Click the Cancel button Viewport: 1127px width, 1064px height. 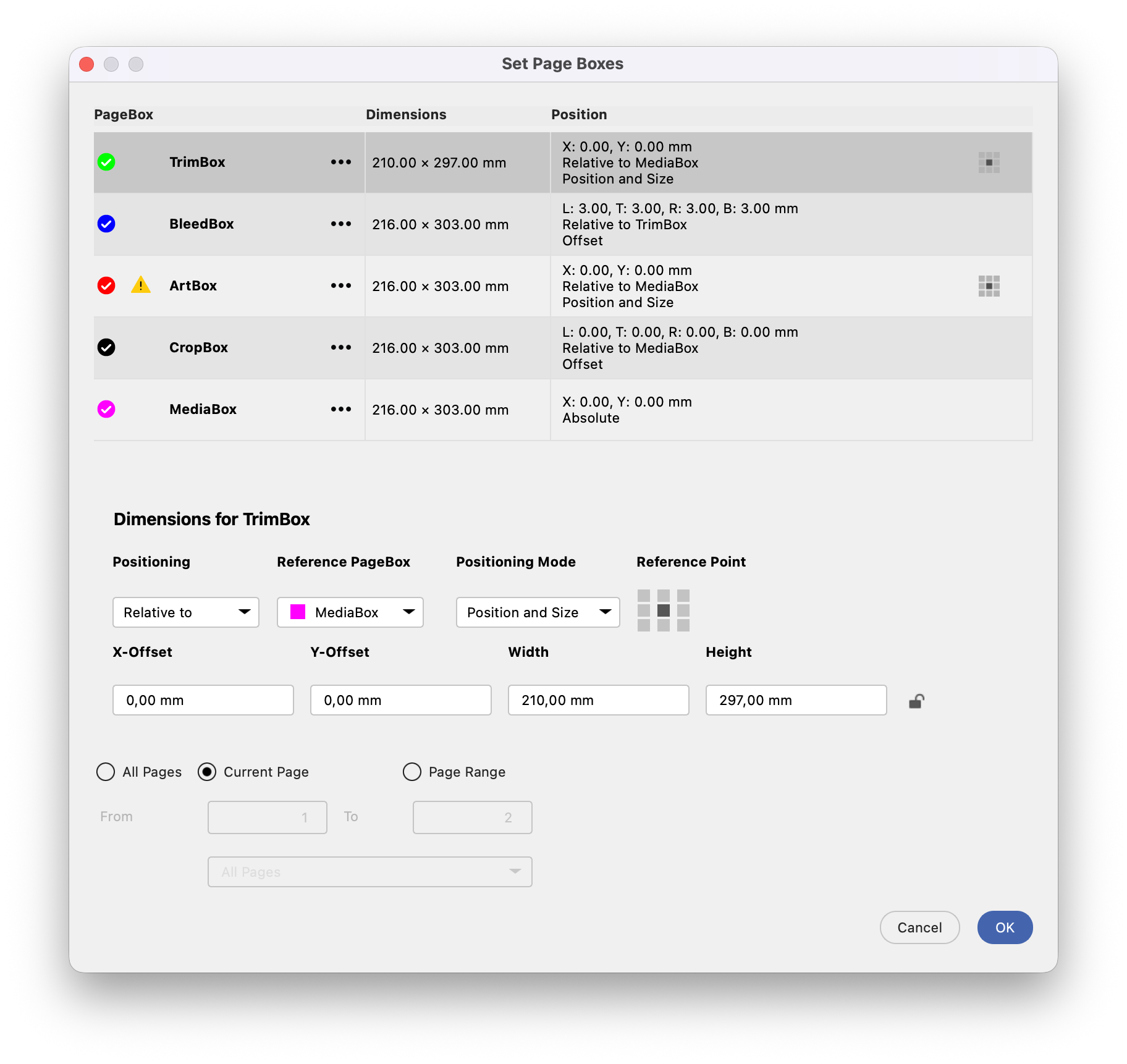coord(920,927)
